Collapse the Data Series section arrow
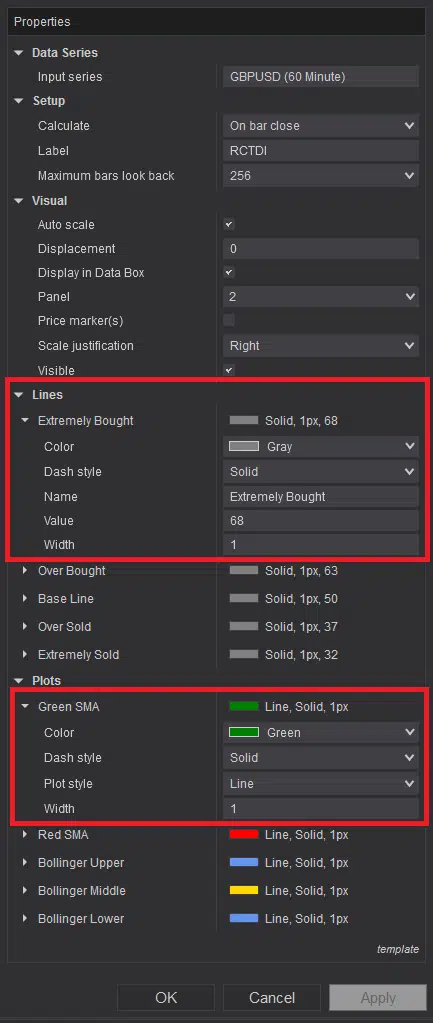The width and height of the screenshot is (433, 1023). point(18,53)
